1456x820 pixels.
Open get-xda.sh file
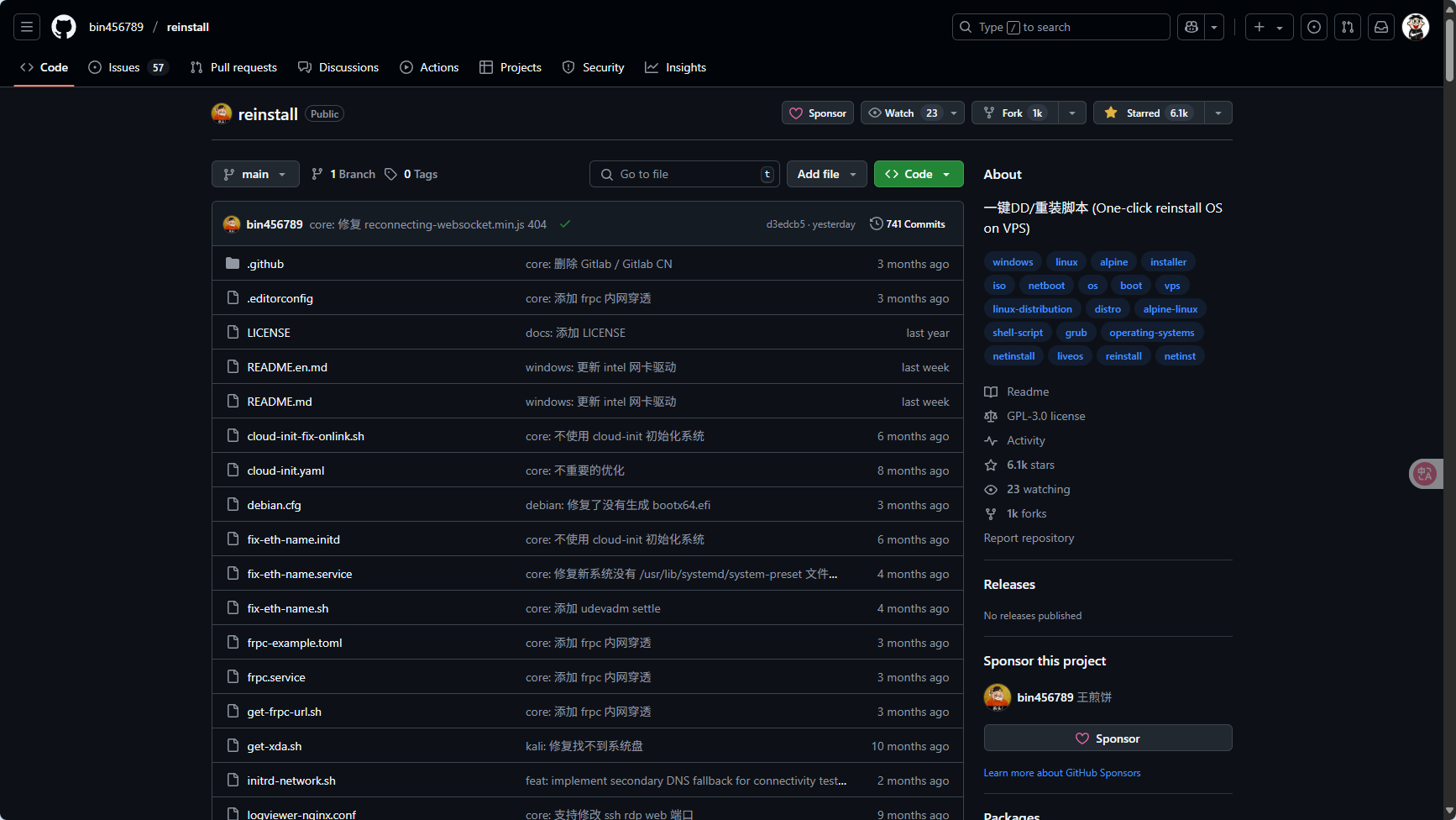(275, 746)
